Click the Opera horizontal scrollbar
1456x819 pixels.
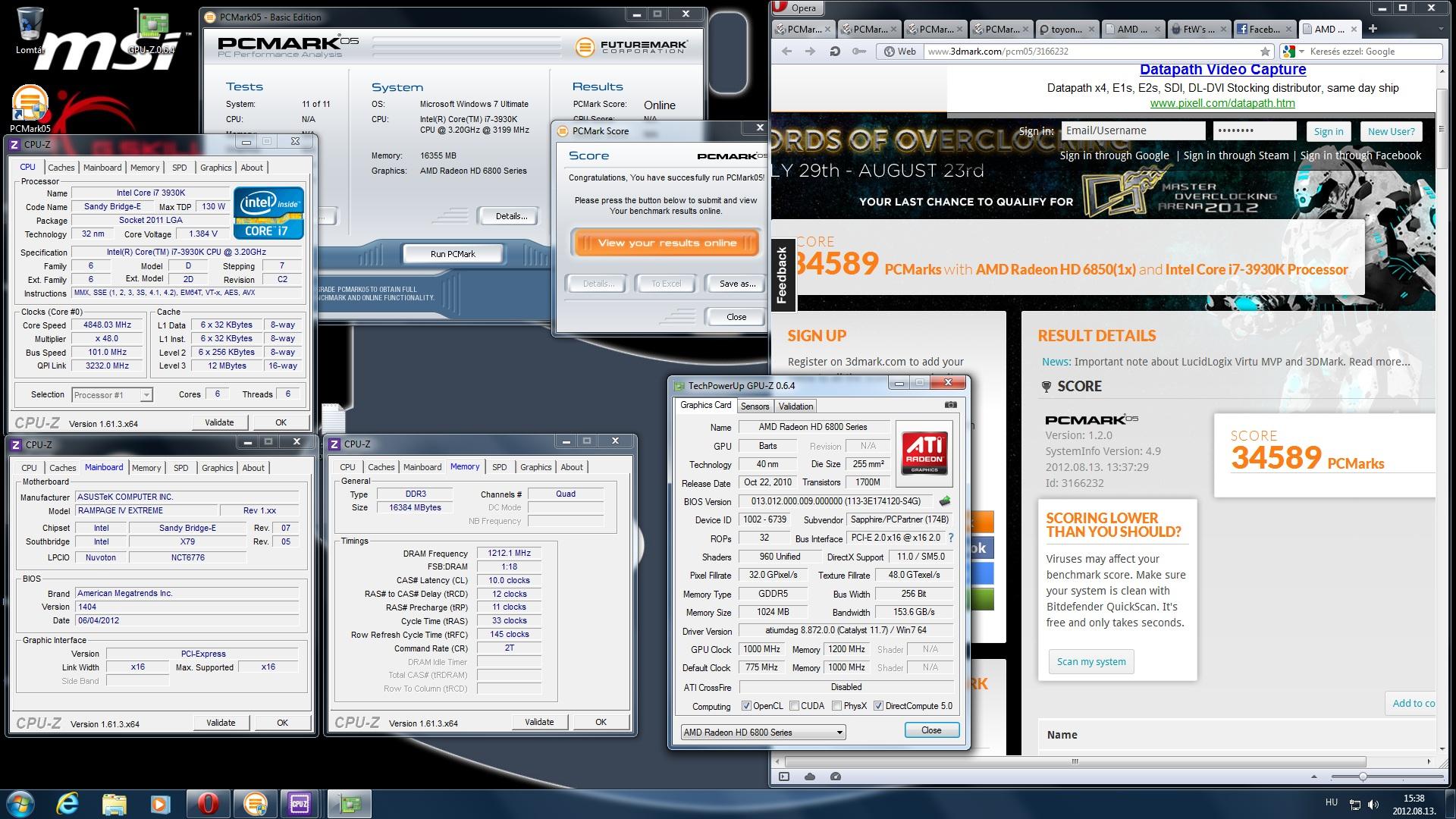(1075, 761)
